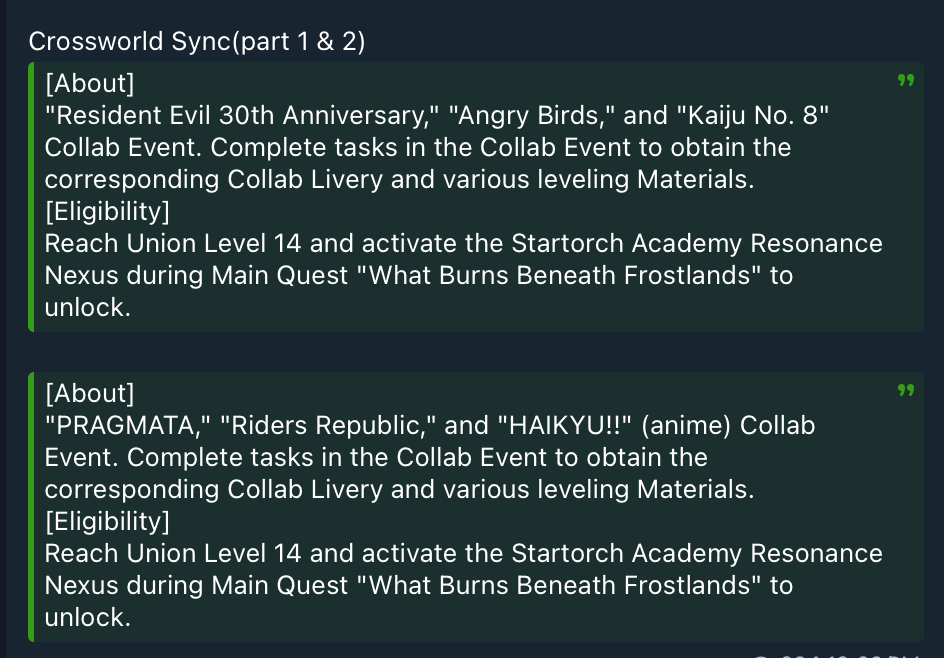944x658 pixels.
Task: Click the [Eligibility] label in the first quote
Action: click(x=107, y=211)
